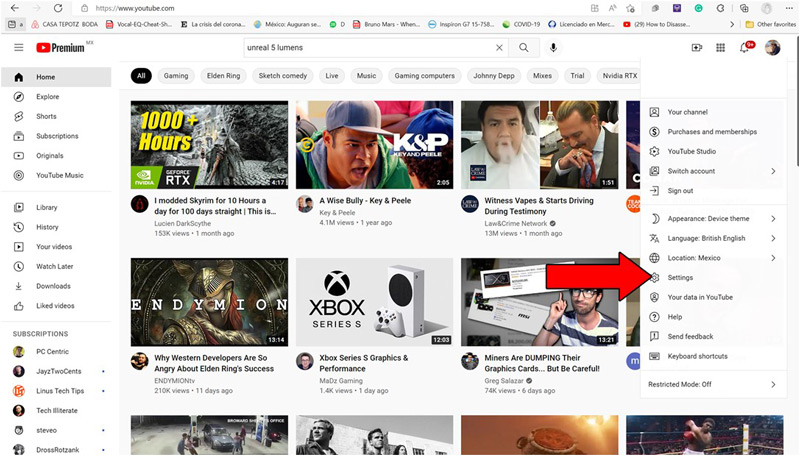This screenshot has height=456, width=800.
Task: Expand the Switch account submenu
Action: click(713, 171)
